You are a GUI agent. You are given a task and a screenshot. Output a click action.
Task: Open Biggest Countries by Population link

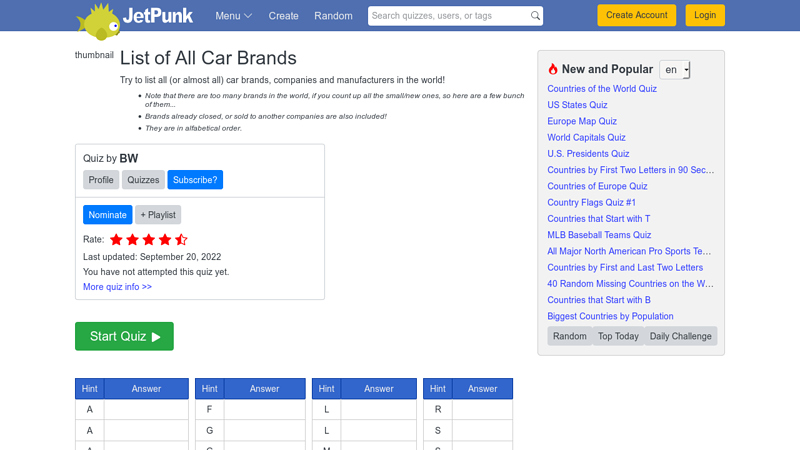[610, 316]
